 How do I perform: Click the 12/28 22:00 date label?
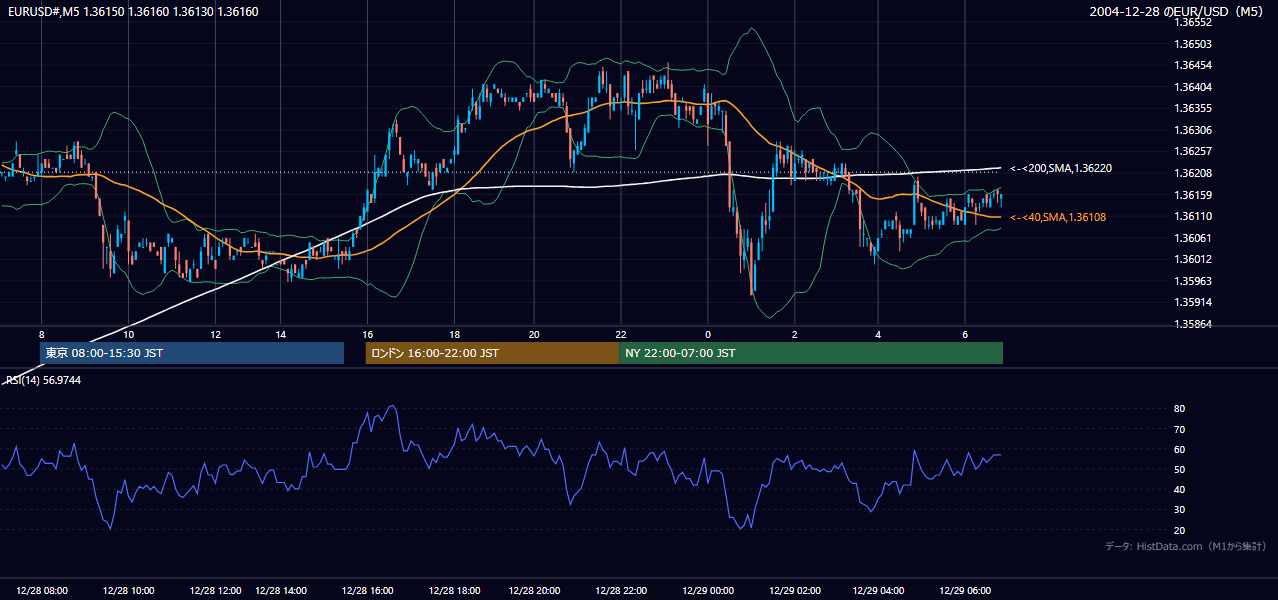coord(621,590)
